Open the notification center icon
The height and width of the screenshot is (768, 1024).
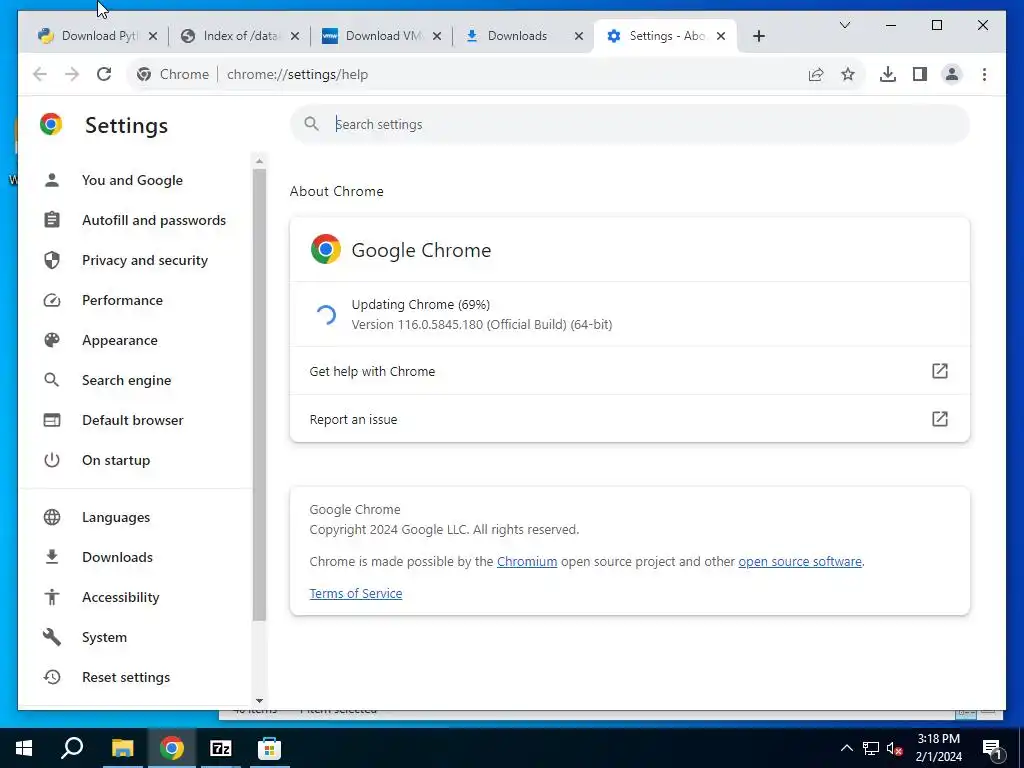(x=992, y=749)
